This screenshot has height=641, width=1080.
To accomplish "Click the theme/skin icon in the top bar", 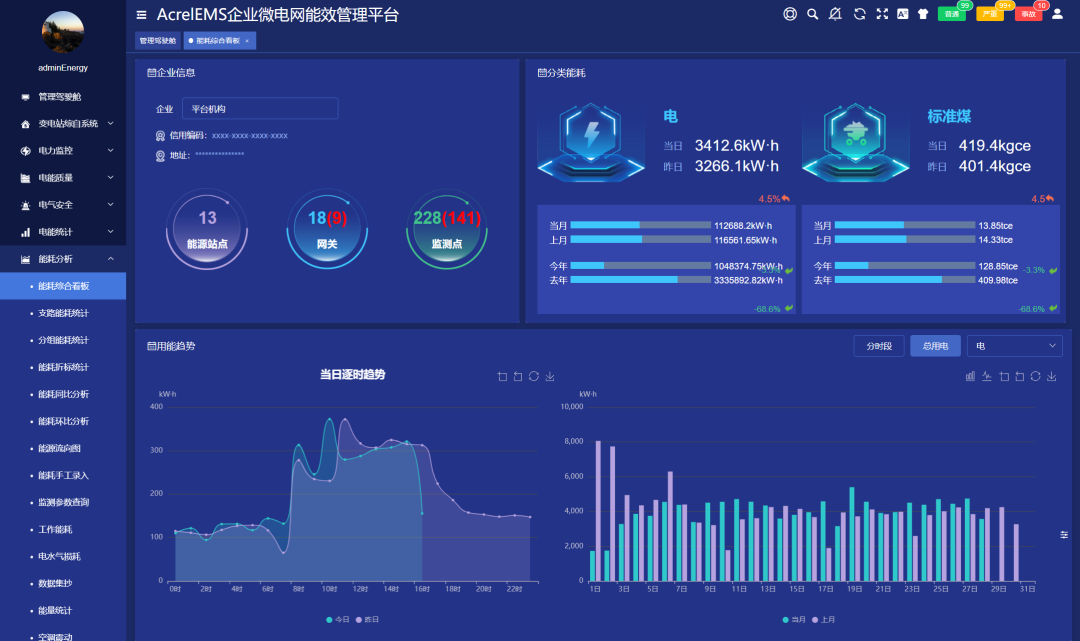I will [923, 14].
